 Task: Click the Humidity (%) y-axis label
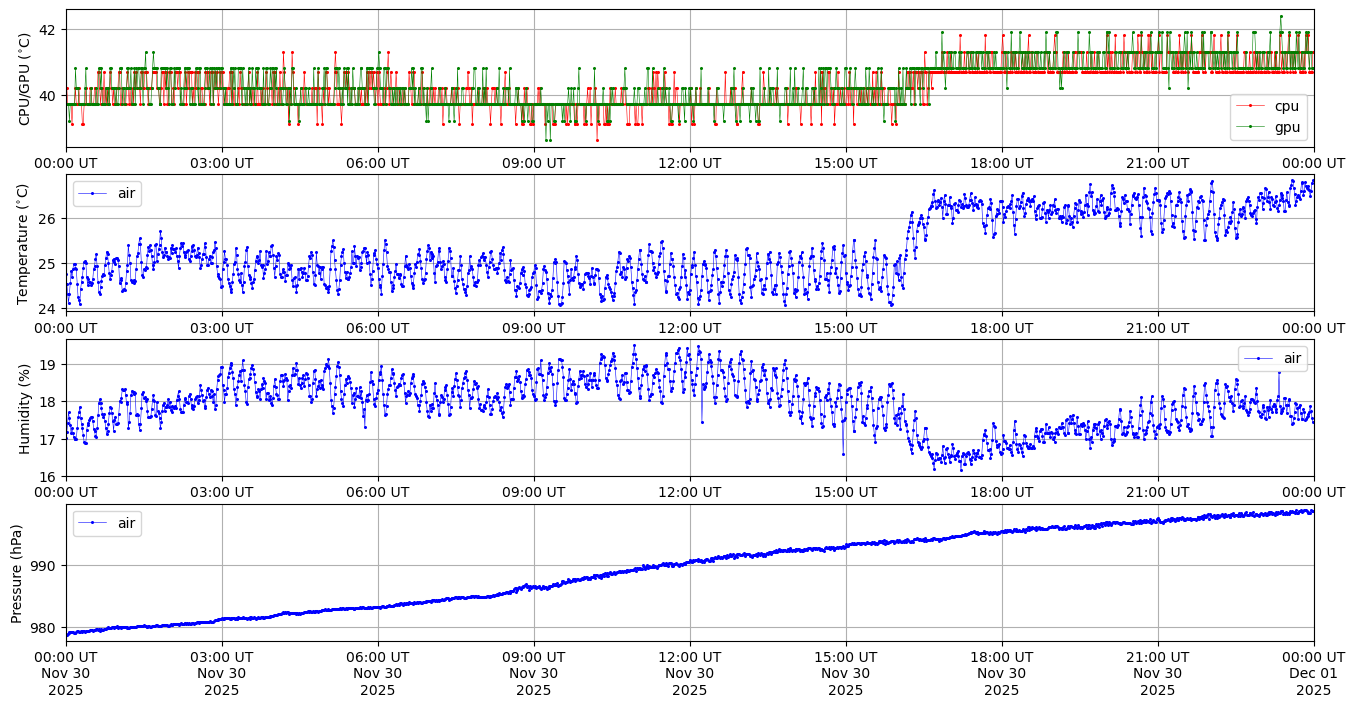(24, 408)
